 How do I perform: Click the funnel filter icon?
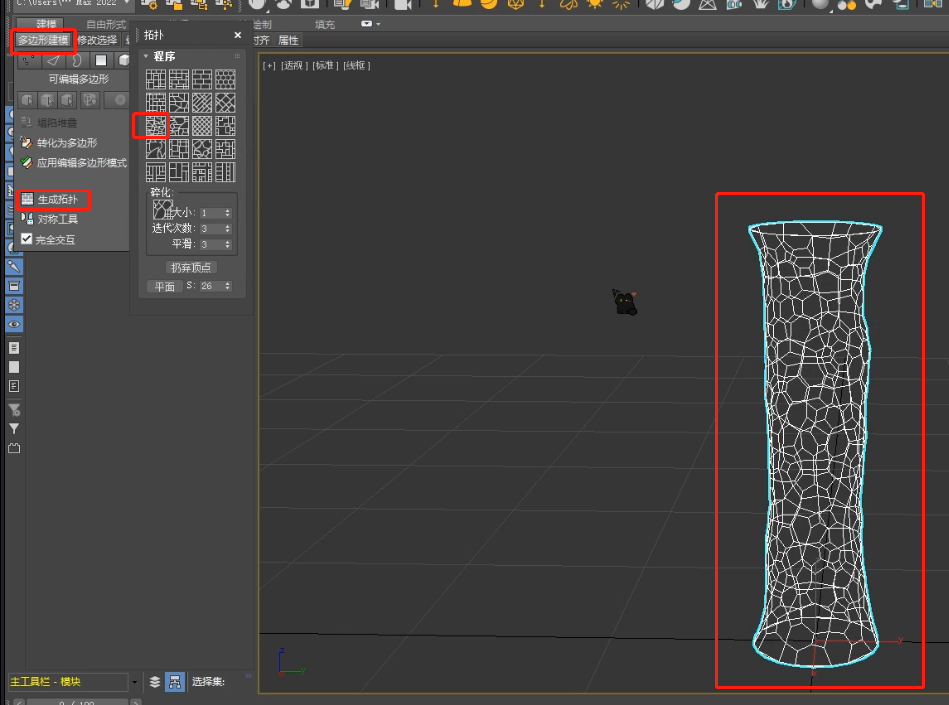[14, 428]
